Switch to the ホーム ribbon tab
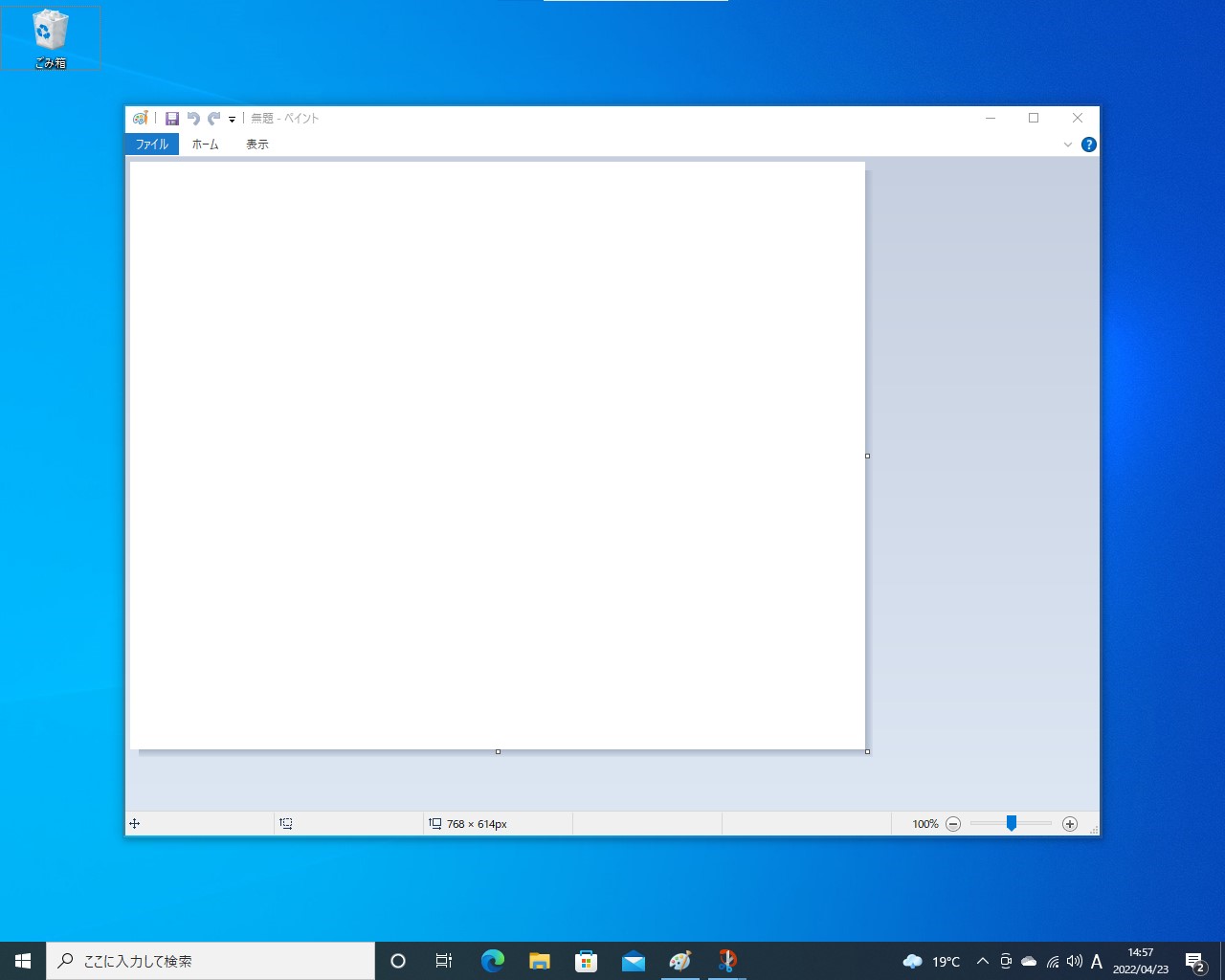 (x=205, y=145)
